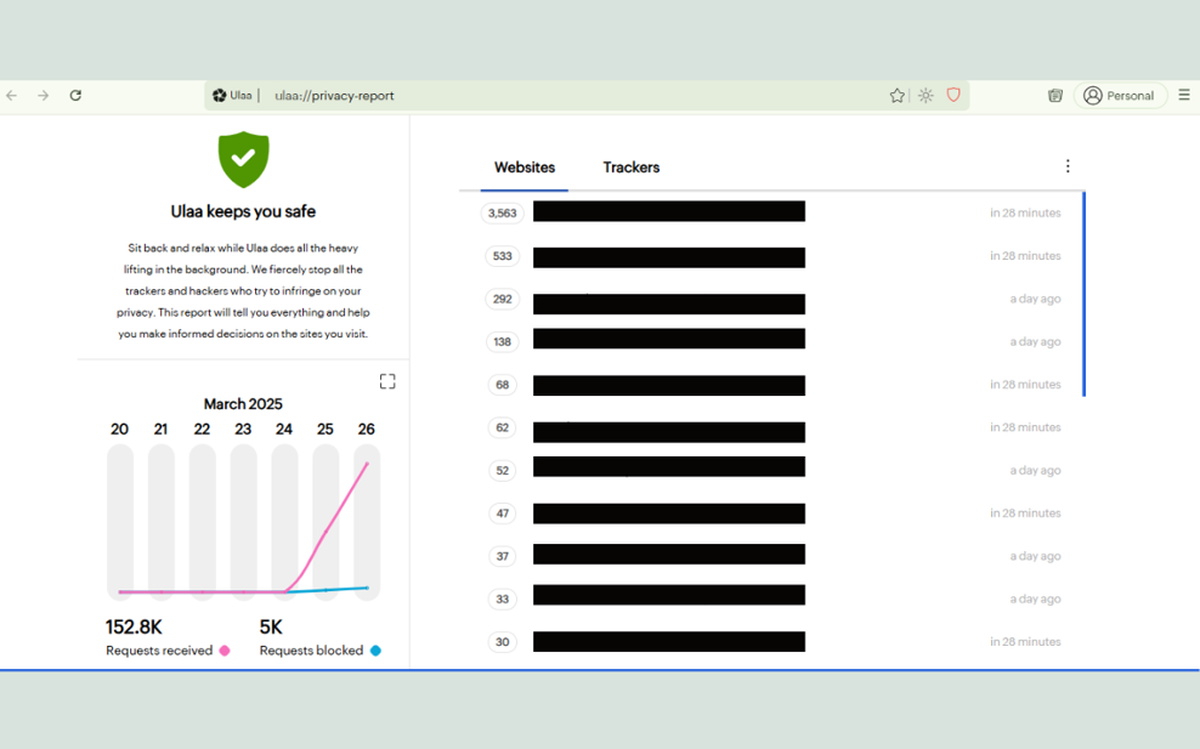Select the website row with 62 count

pyautogui.click(x=771, y=428)
